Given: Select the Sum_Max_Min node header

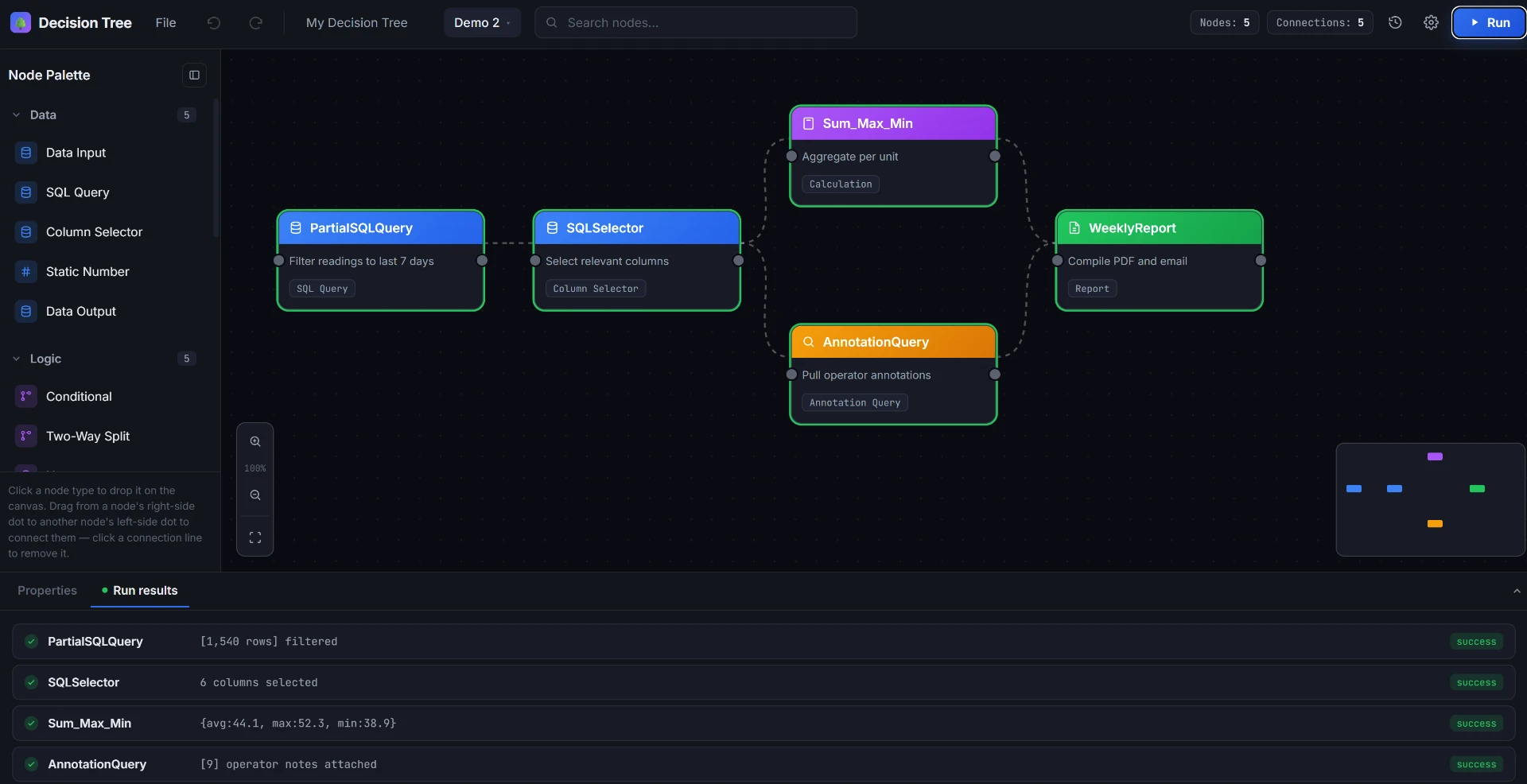Looking at the screenshot, I should point(893,123).
